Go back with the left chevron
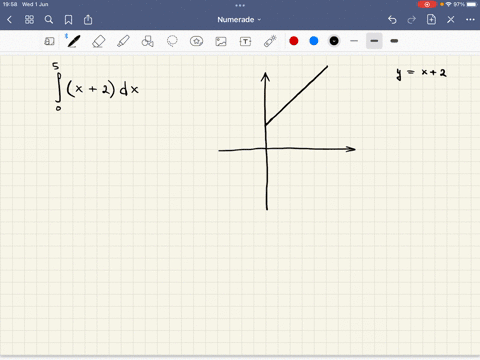Image resolution: width=480 pixels, height=360 pixels. tap(9, 20)
